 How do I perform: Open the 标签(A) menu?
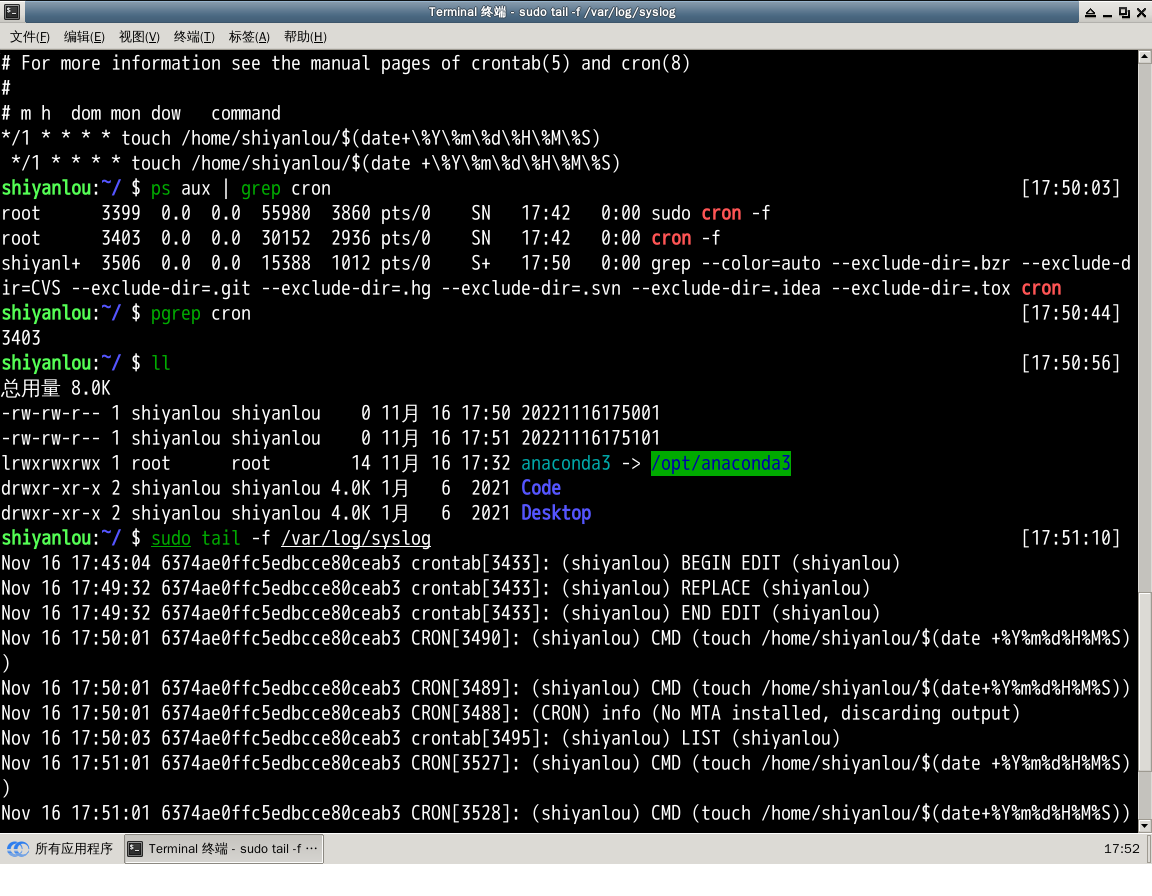249,37
